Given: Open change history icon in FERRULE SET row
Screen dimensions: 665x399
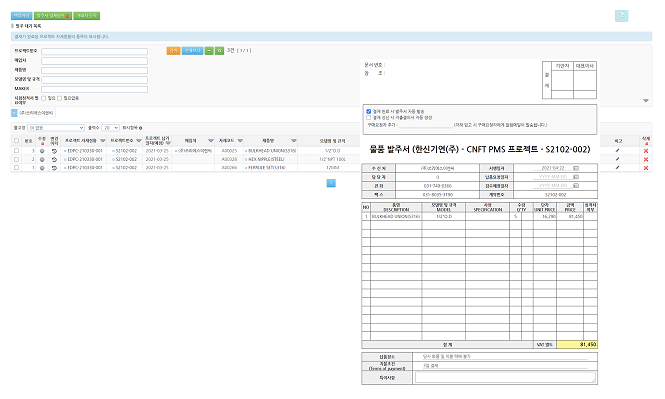Looking at the screenshot, I should pos(54,168).
